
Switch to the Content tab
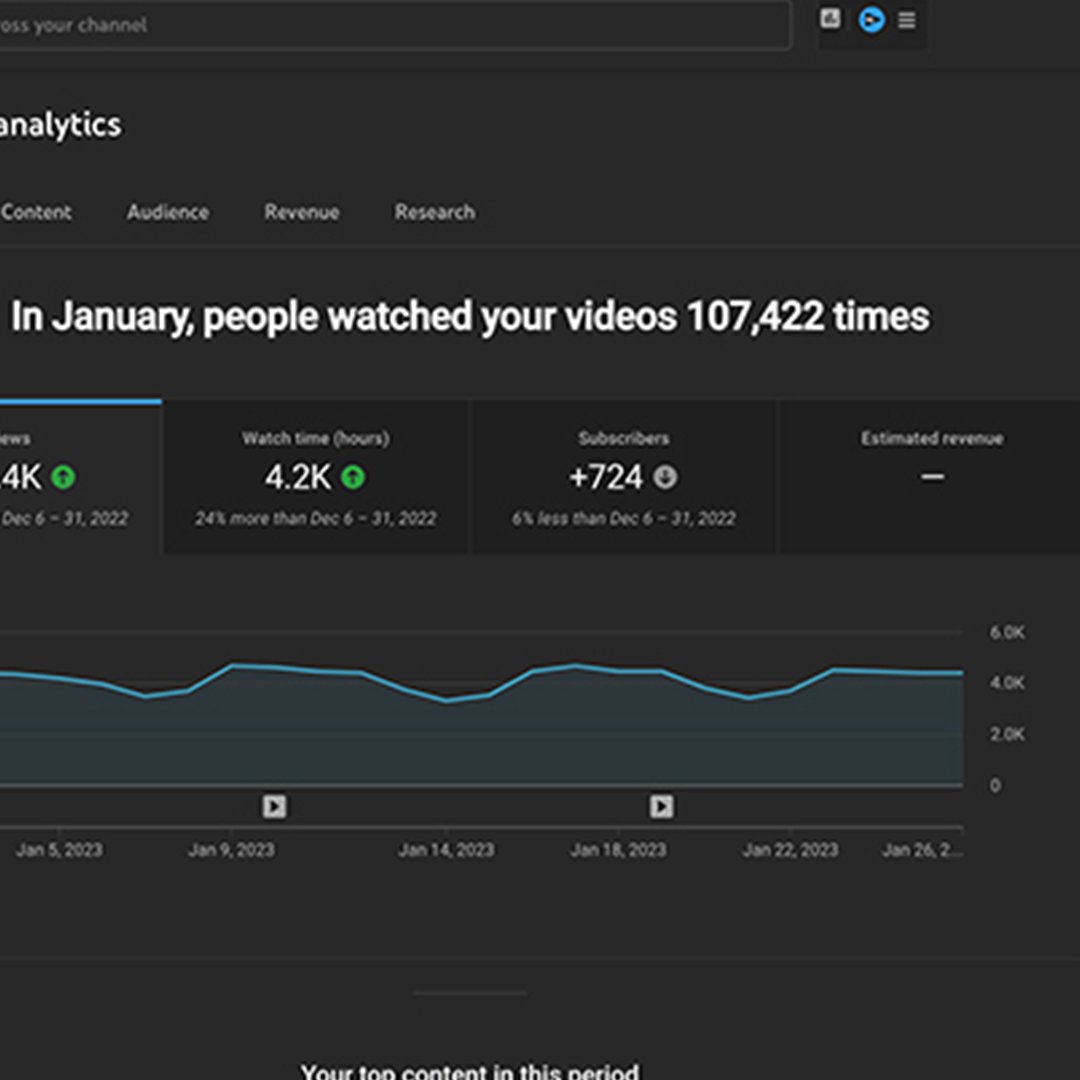pyautogui.click(x=36, y=212)
